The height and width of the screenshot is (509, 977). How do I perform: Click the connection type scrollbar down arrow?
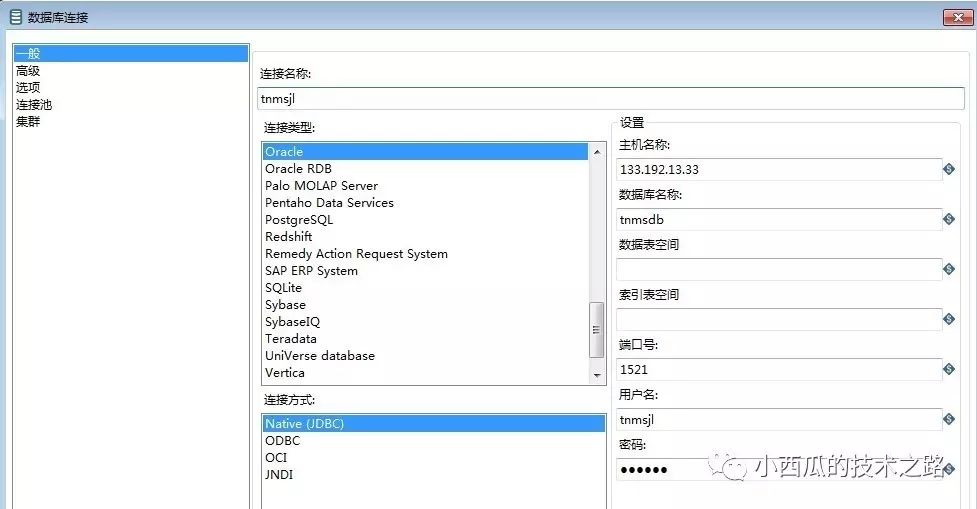597,375
